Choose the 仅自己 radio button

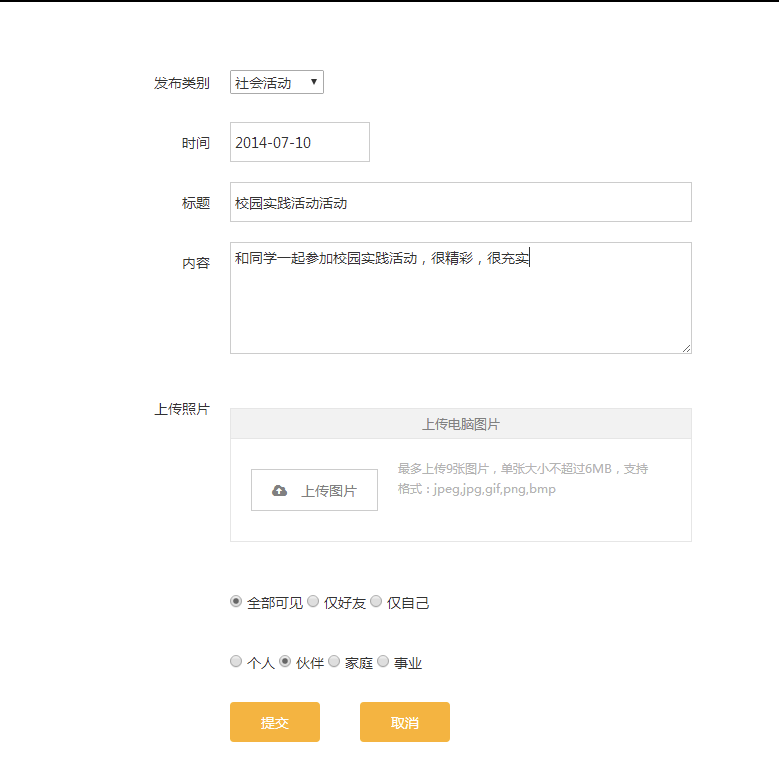(x=376, y=602)
